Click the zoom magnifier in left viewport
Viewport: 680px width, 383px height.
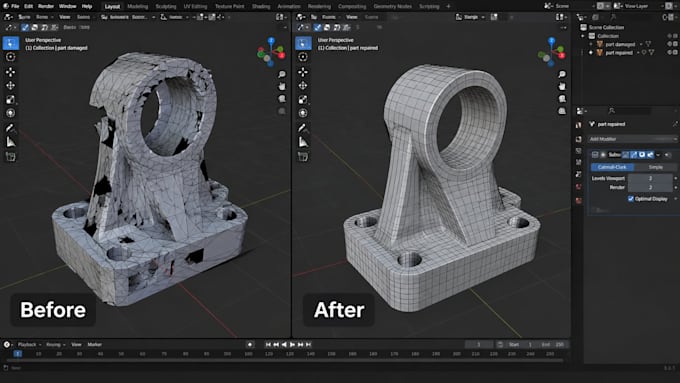[x=282, y=75]
